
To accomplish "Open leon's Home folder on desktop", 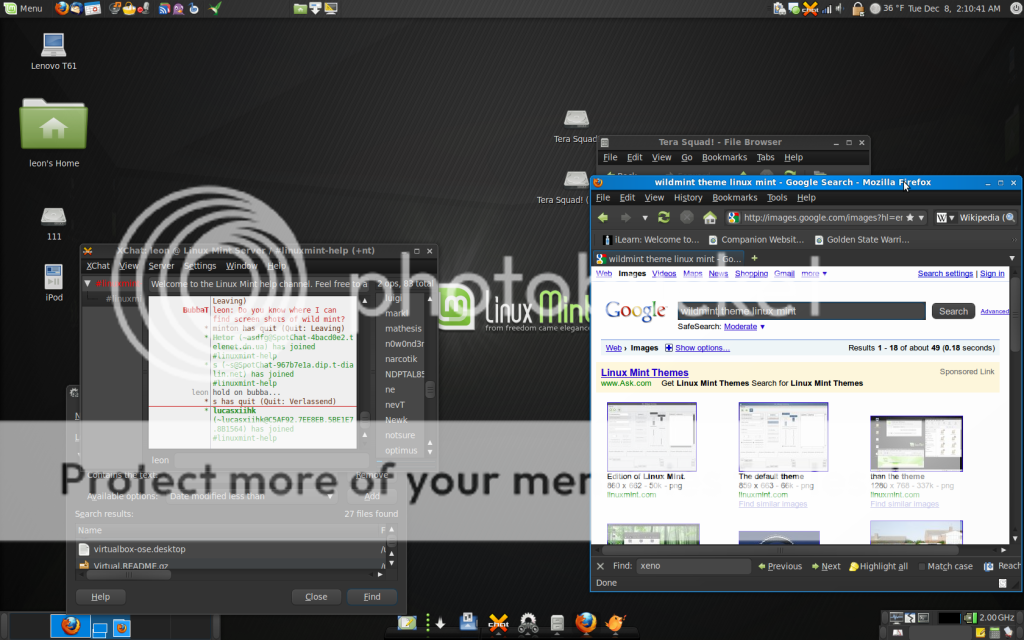I will (54, 133).
